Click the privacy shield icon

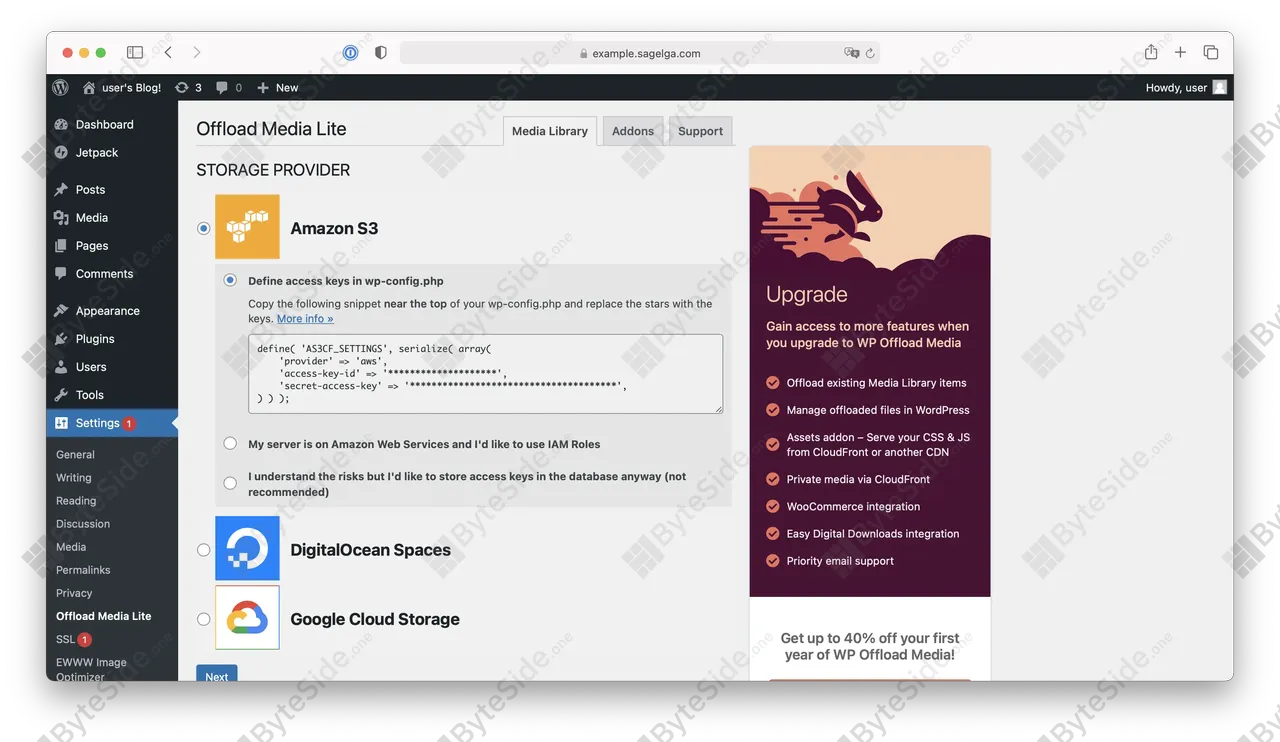point(380,53)
